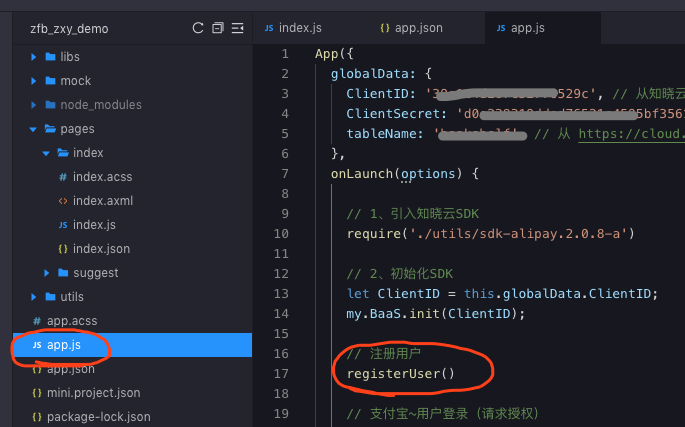Click the collapse all folders icon

(x=218, y=28)
